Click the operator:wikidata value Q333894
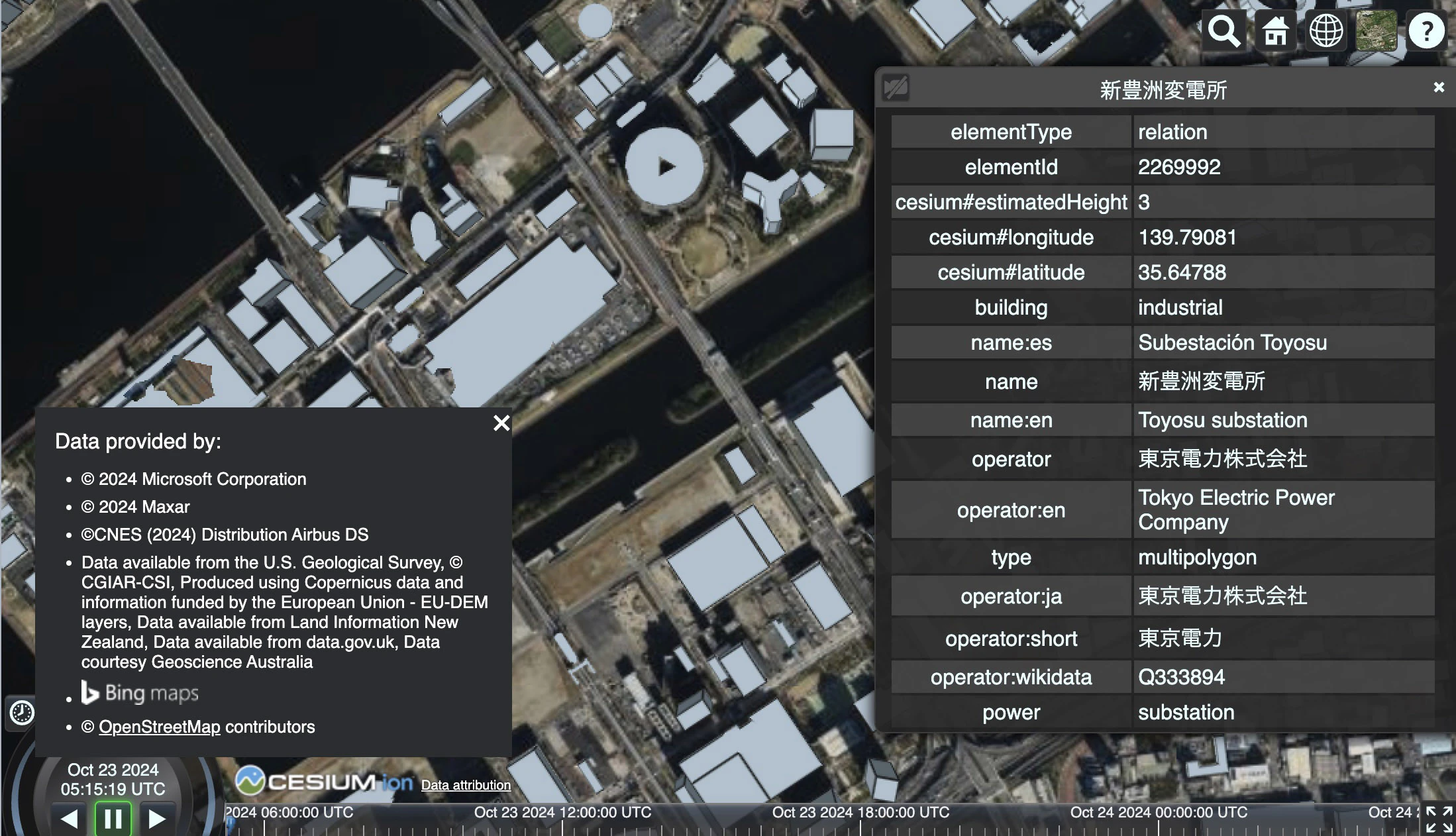 tap(1181, 677)
